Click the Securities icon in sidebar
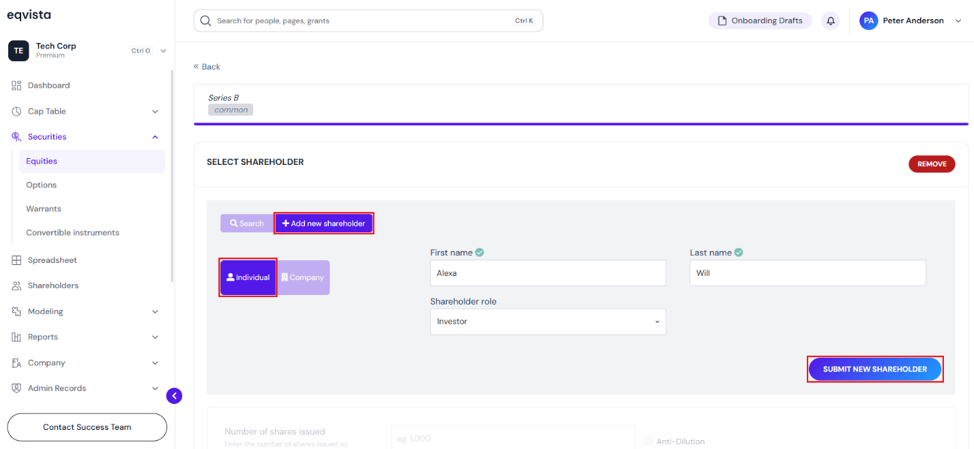974x449 pixels. [x=17, y=137]
